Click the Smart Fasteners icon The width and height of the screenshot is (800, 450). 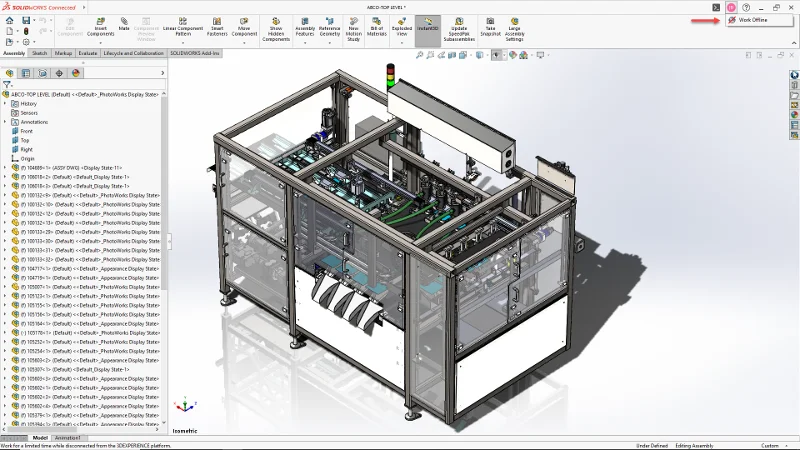click(x=216, y=30)
